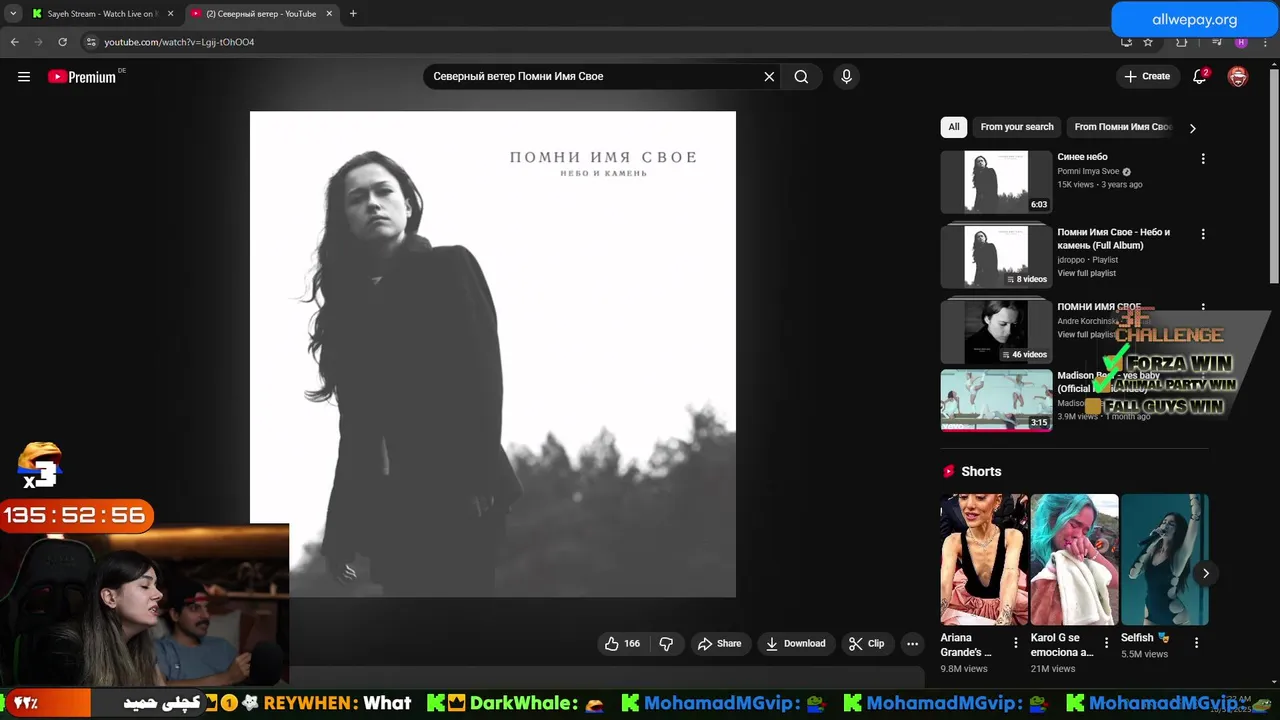Open the Синее небо title link

1082,157
